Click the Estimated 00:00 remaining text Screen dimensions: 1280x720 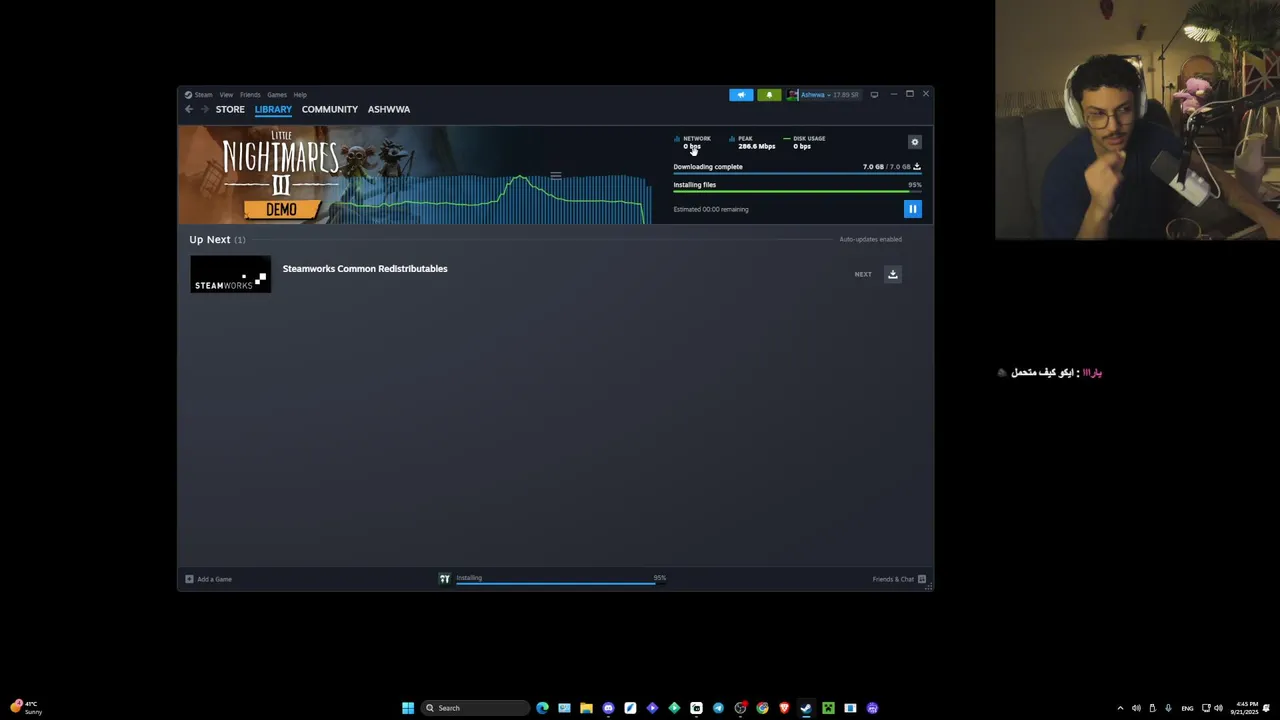[x=711, y=209]
